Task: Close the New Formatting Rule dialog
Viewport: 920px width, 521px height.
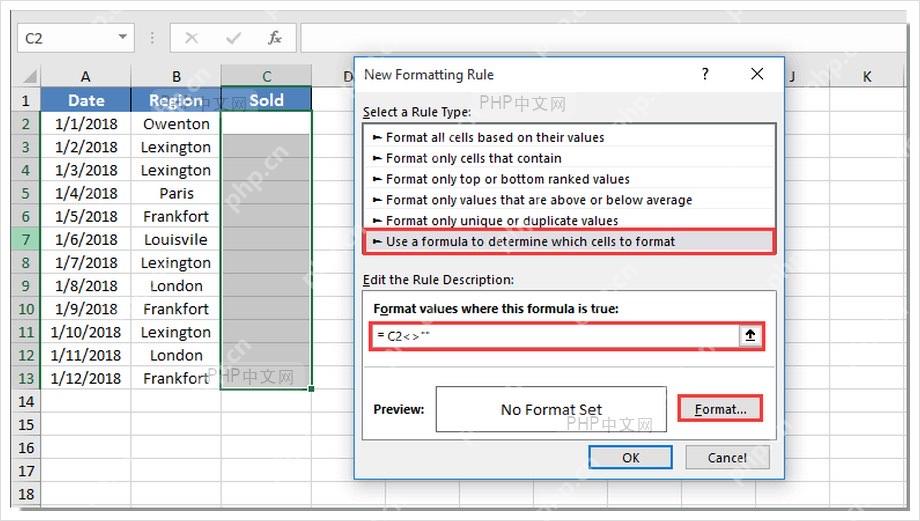Action: tap(757, 74)
